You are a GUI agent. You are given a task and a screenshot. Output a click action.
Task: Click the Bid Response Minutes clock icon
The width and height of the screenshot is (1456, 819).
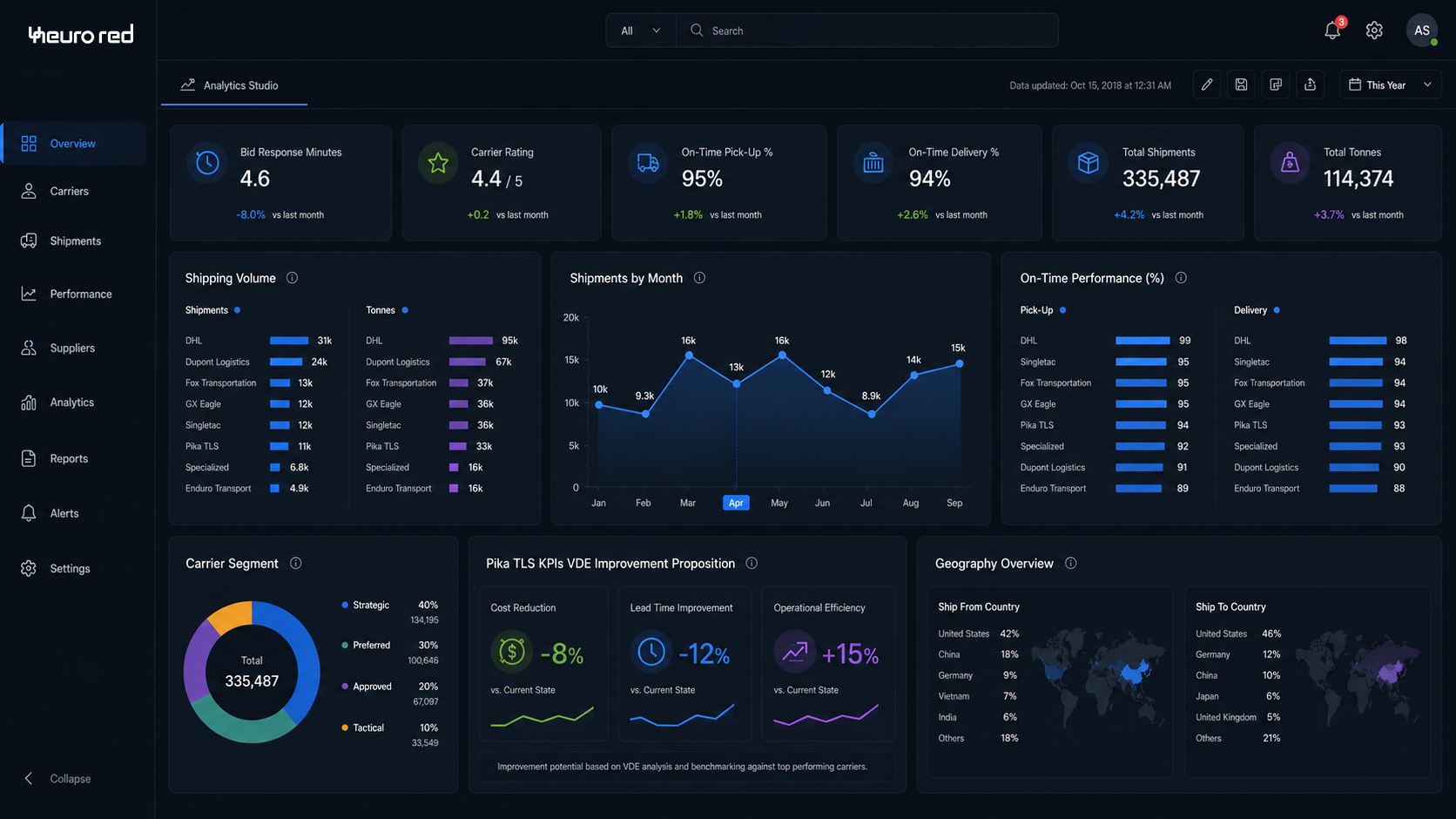207,162
